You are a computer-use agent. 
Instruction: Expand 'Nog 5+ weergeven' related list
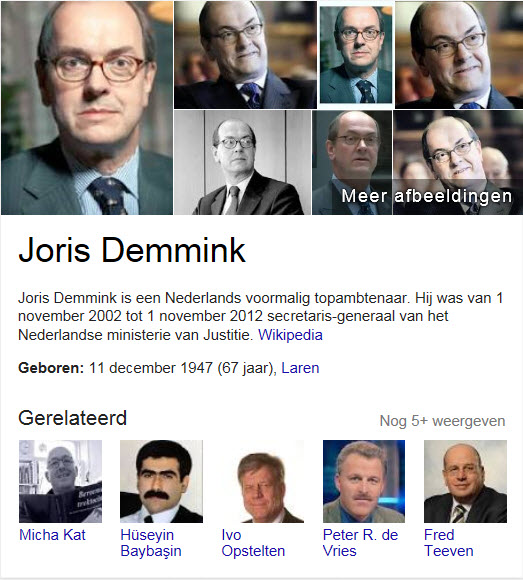coord(442,421)
